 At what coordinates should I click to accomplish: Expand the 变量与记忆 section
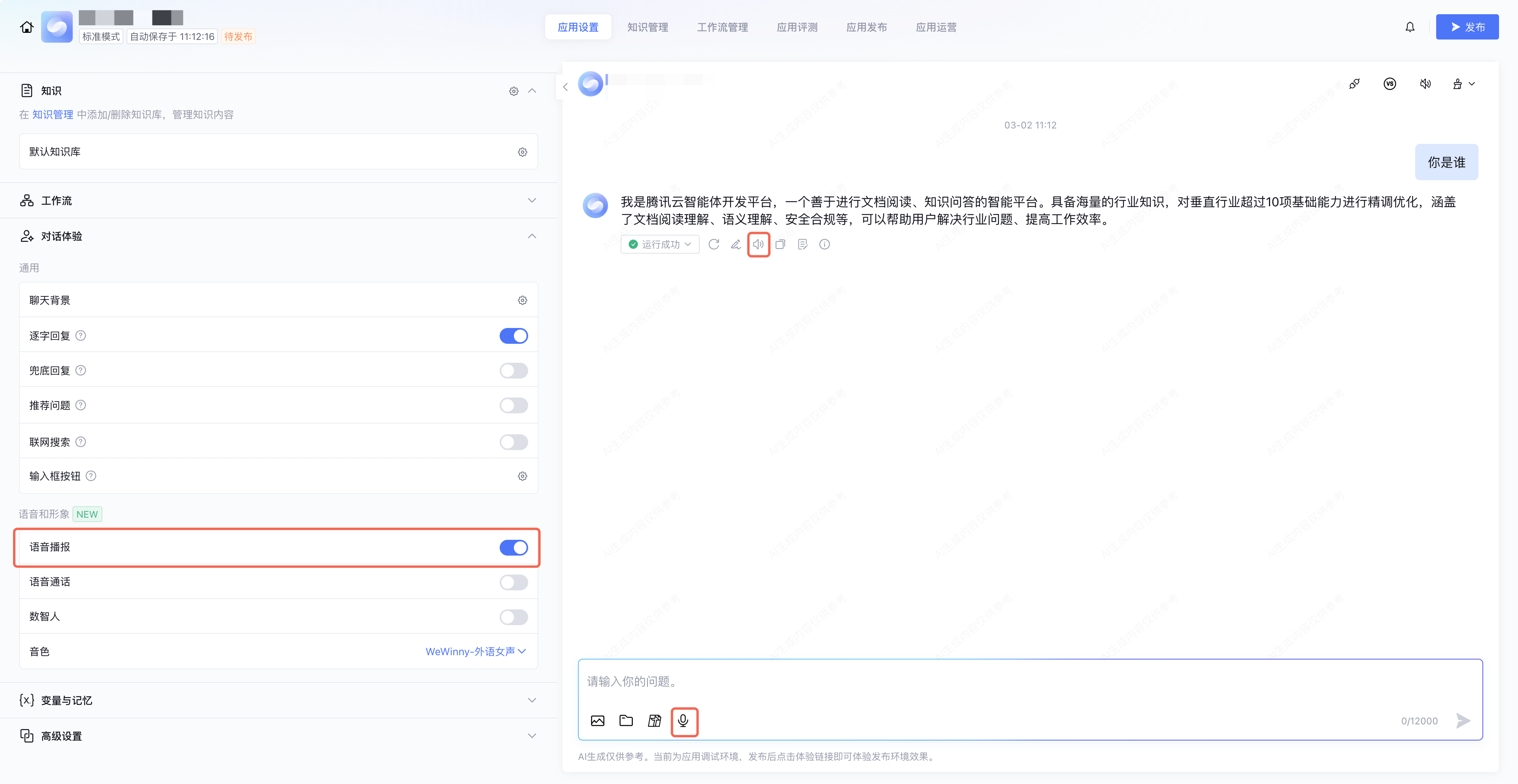[532, 700]
